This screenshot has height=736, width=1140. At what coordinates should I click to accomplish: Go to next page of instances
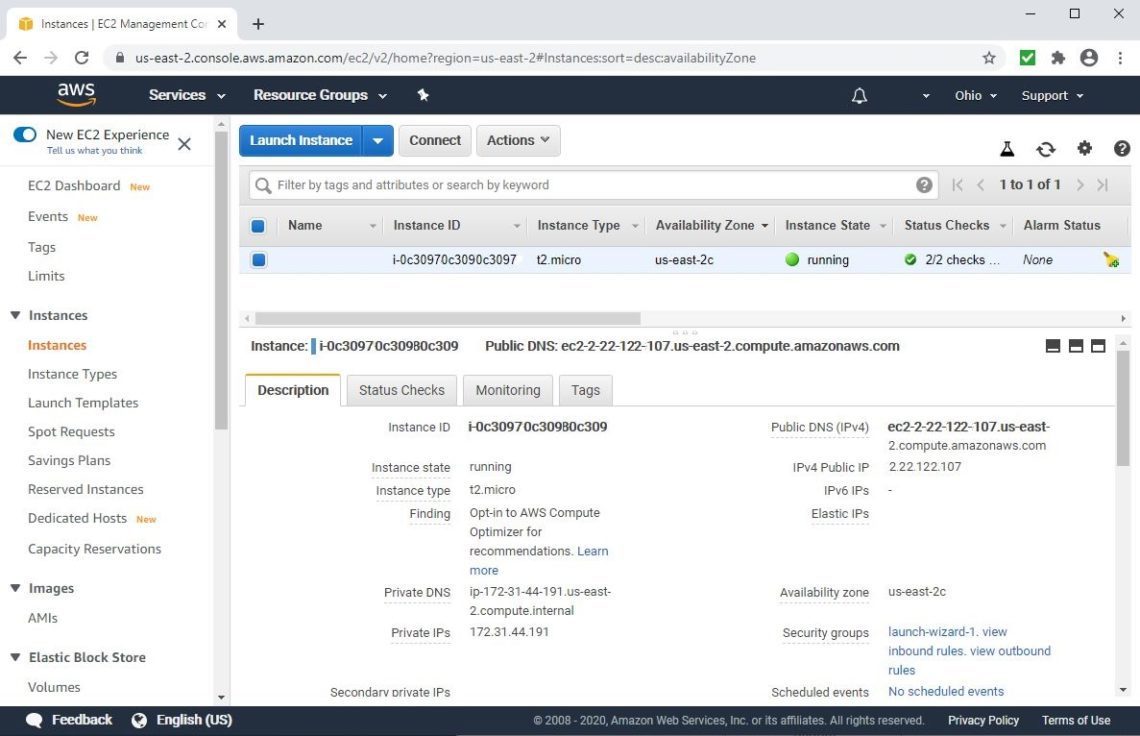coord(1080,185)
